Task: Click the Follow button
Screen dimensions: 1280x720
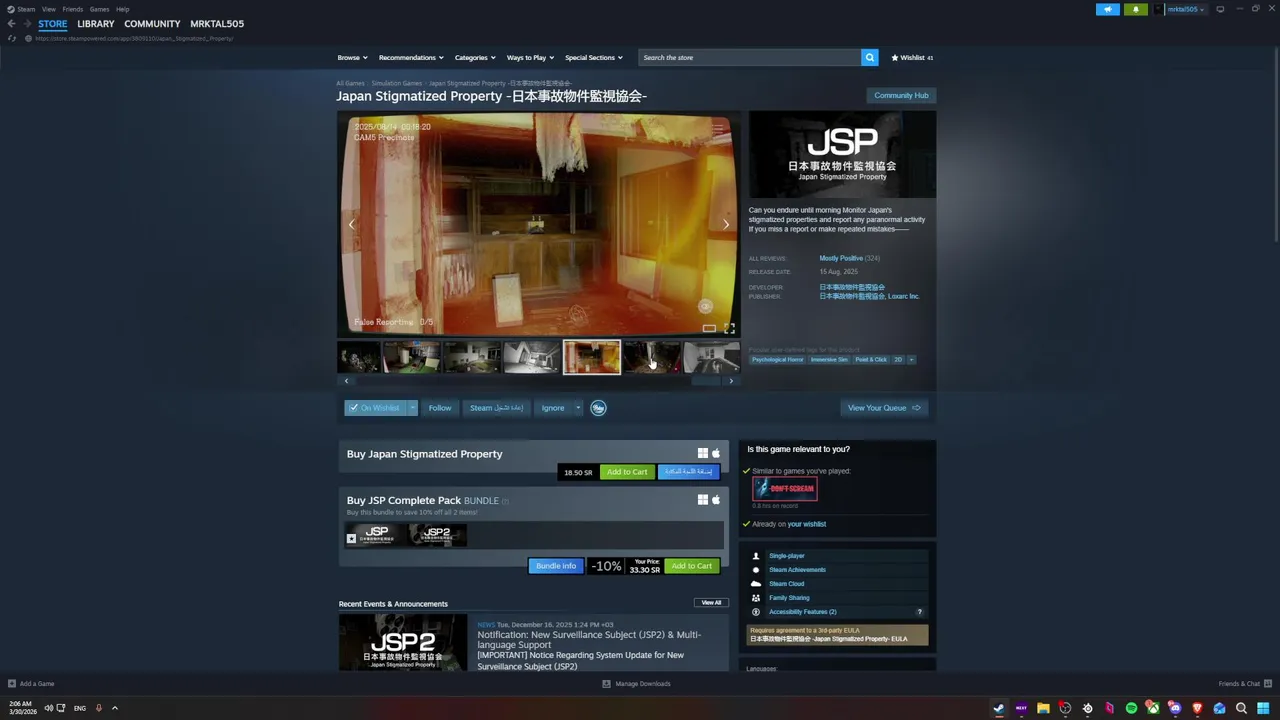Action: tap(440, 408)
